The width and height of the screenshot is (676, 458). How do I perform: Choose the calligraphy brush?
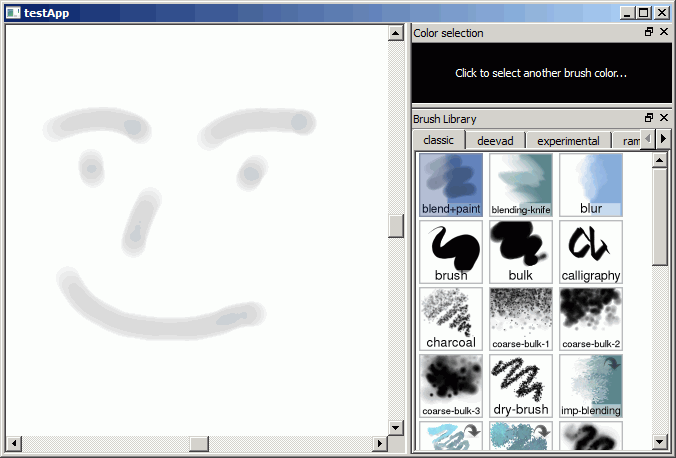pyautogui.click(x=591, y=252)
